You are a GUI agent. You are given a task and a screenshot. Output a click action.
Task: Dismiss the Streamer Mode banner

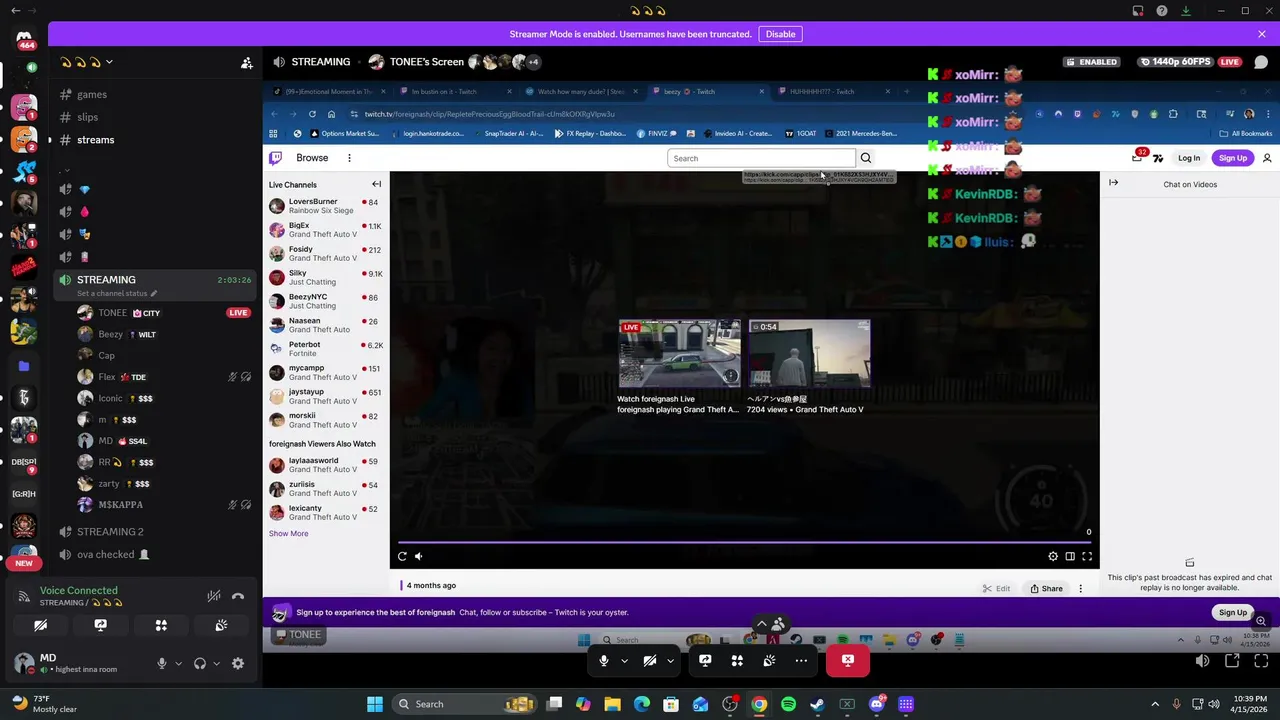tap(1261, 34)
